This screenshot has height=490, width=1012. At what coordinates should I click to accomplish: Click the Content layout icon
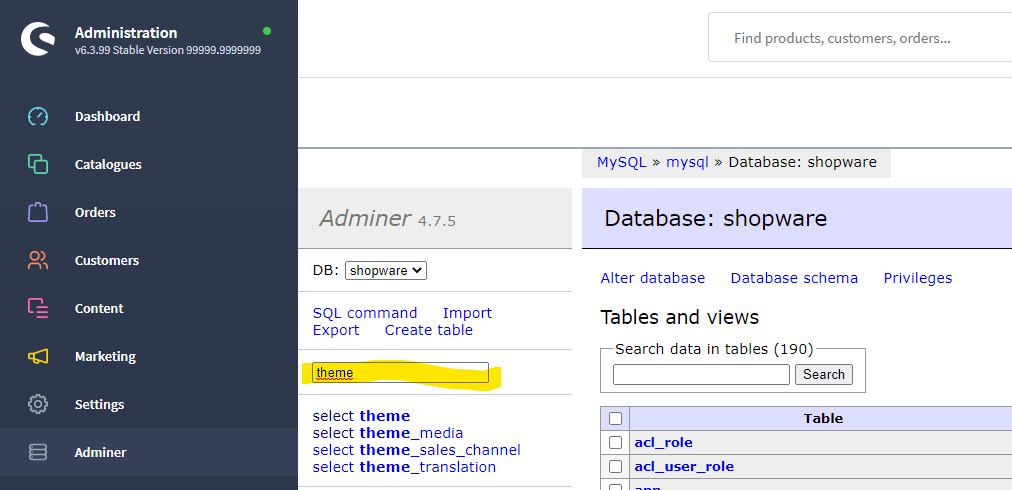pos(38,309)
